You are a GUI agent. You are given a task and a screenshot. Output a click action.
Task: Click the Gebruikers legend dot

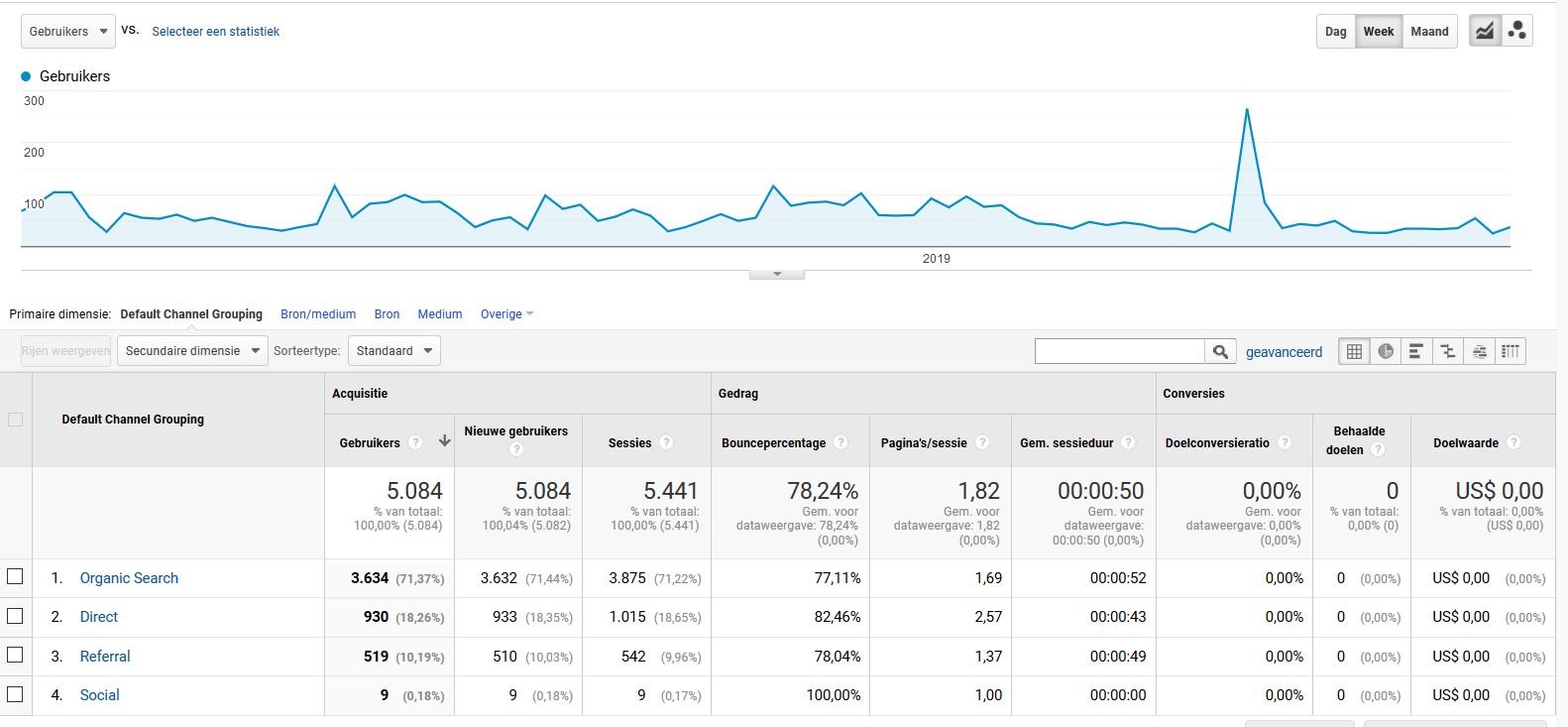tap(26, 76)
